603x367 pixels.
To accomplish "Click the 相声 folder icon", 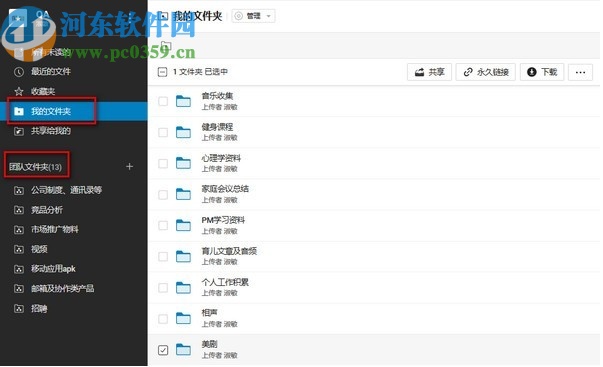I will (x=183, y=319).
